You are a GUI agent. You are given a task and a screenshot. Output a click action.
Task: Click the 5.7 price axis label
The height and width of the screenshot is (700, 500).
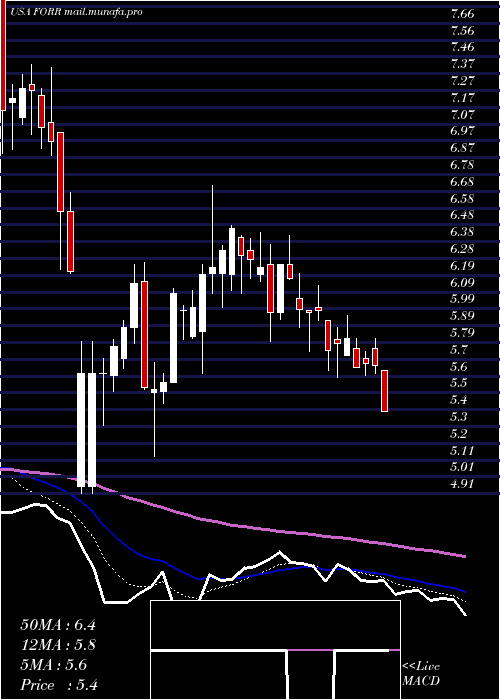click(460, 350)
